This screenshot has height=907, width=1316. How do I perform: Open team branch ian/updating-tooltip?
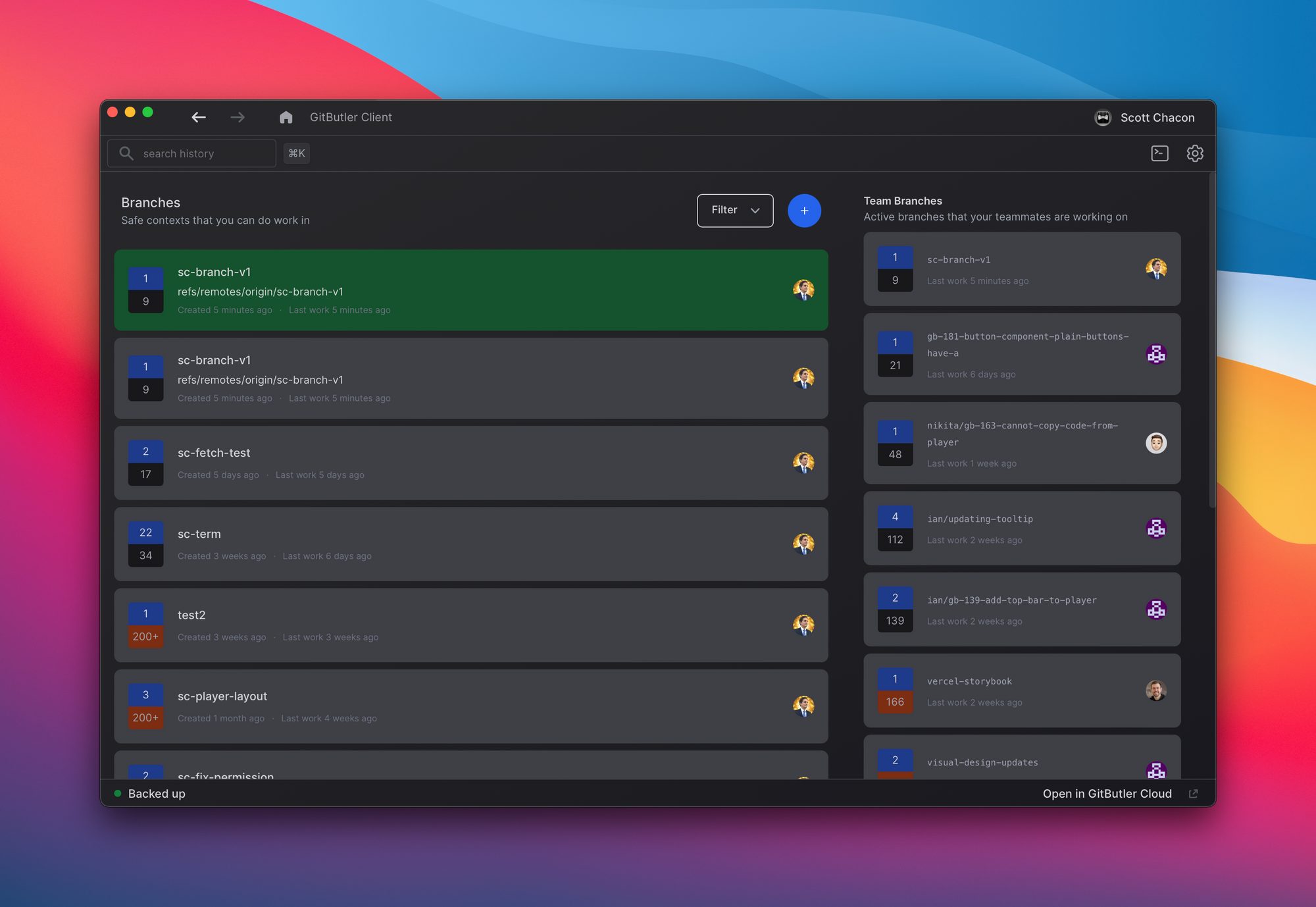pyautogui.click(x=1022, y=528)
